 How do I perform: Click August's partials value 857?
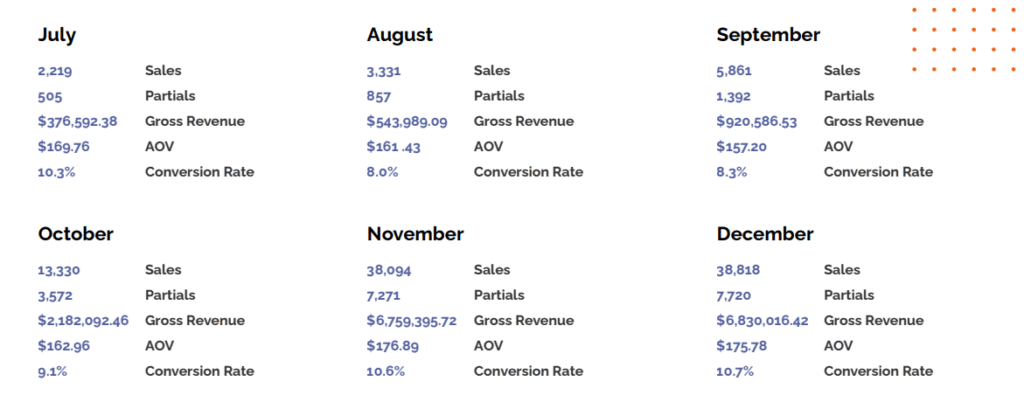(379, 96)
